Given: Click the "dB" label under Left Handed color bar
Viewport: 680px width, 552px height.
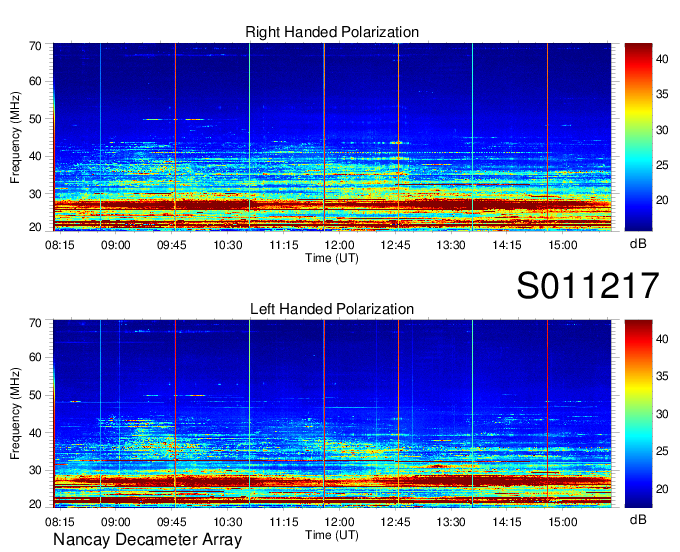Looking at the screenshot, I should [x=638, y=519].
